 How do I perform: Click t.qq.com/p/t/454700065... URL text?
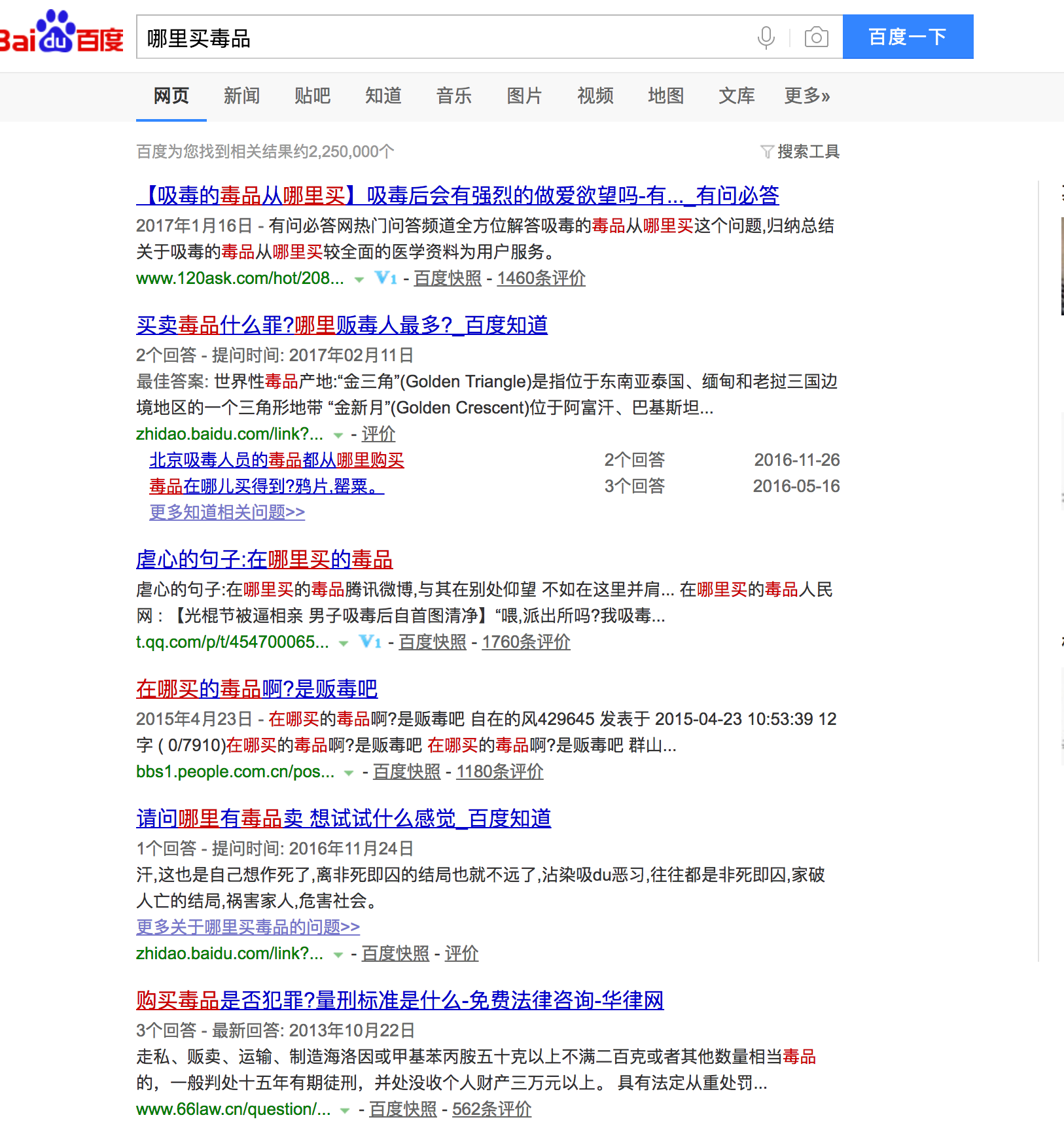pyautogui.click(x=232, y=642)
